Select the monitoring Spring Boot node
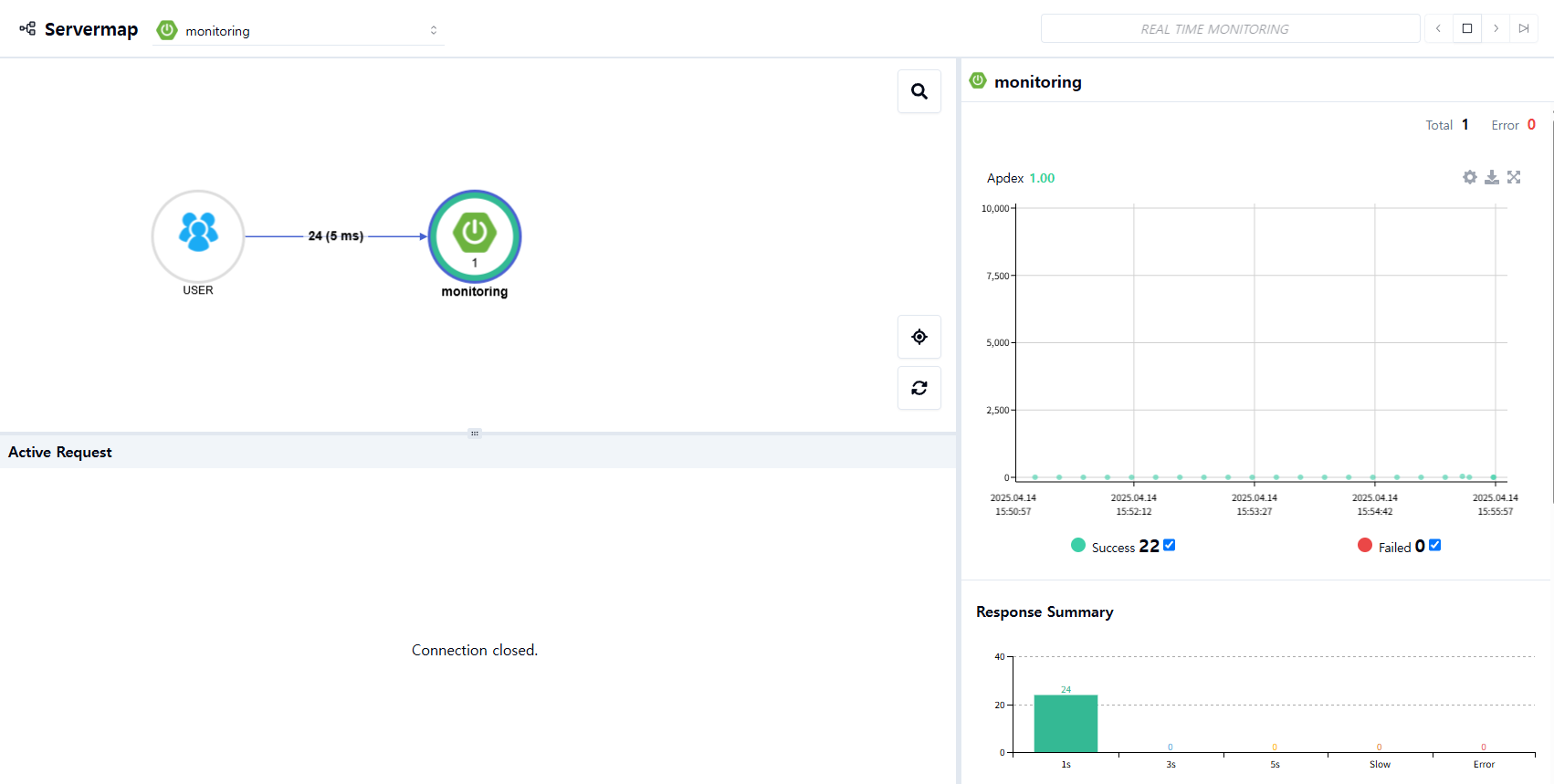The width and height of the screenshot is (1554, 784). (475, 235)
